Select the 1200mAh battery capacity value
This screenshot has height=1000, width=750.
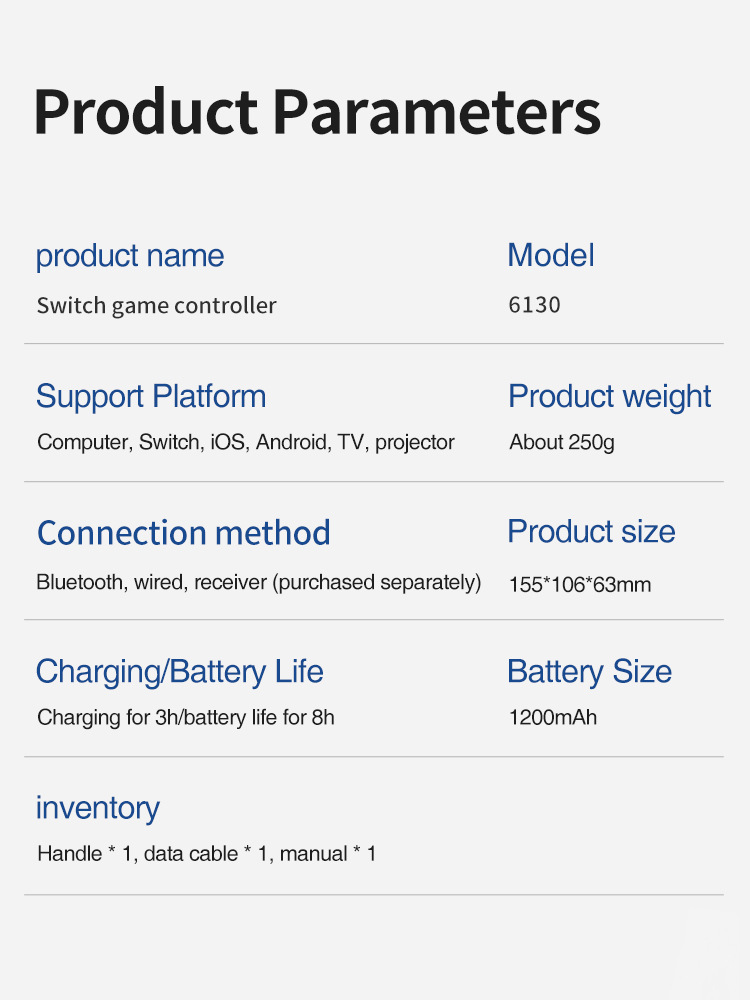point(552,717)
